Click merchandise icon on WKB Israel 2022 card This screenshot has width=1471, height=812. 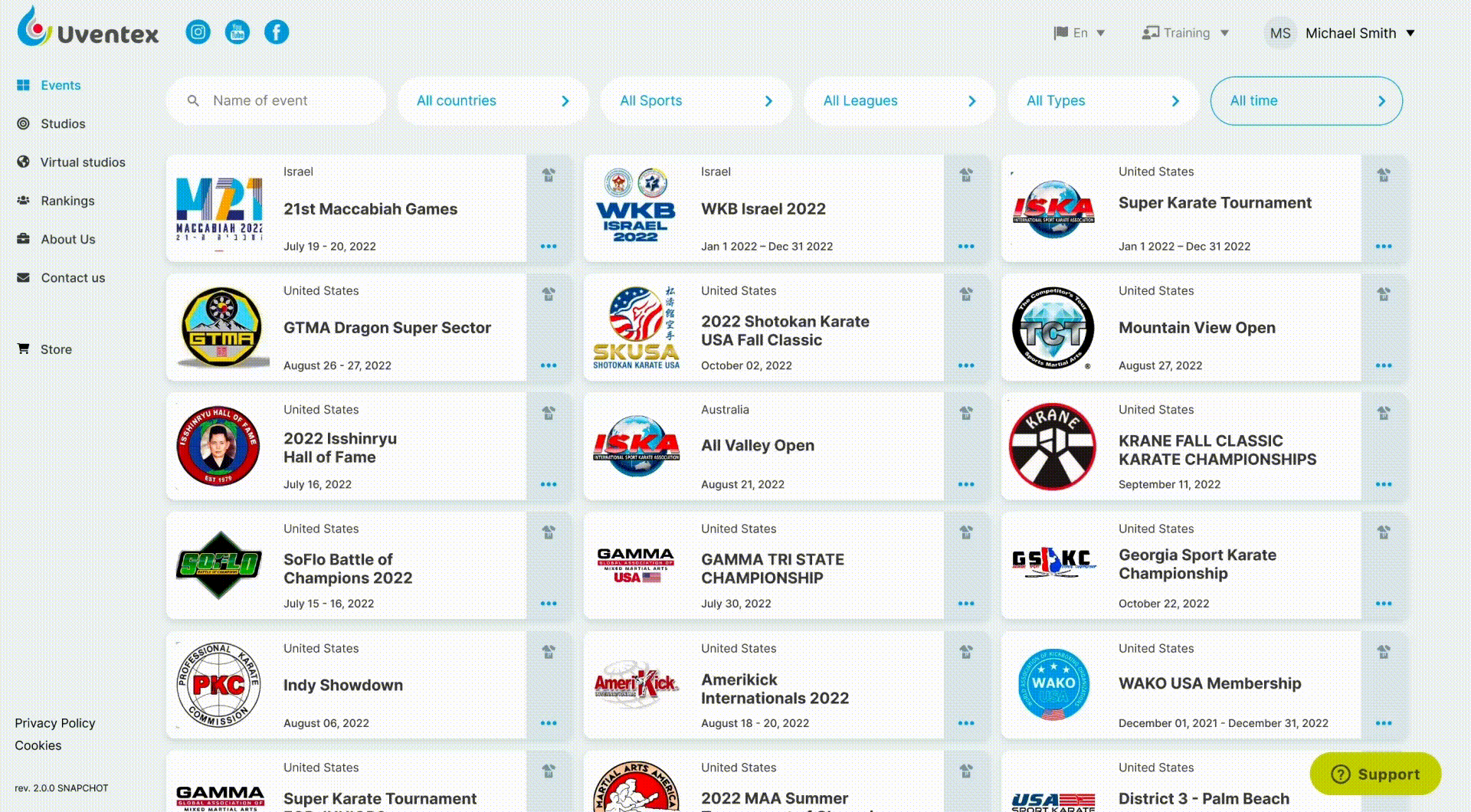pos(966,175)
